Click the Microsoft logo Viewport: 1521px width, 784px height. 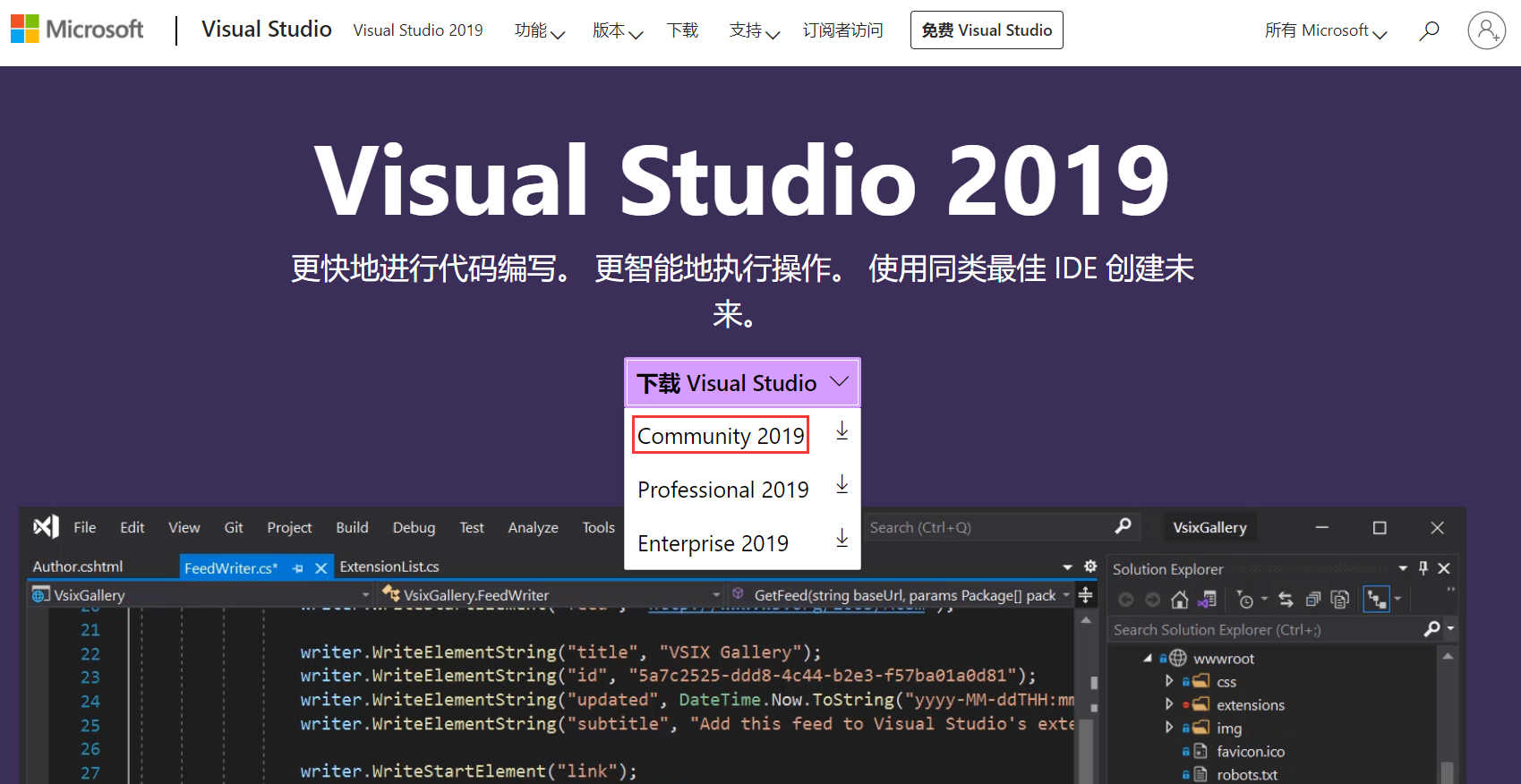click(77, 30)
